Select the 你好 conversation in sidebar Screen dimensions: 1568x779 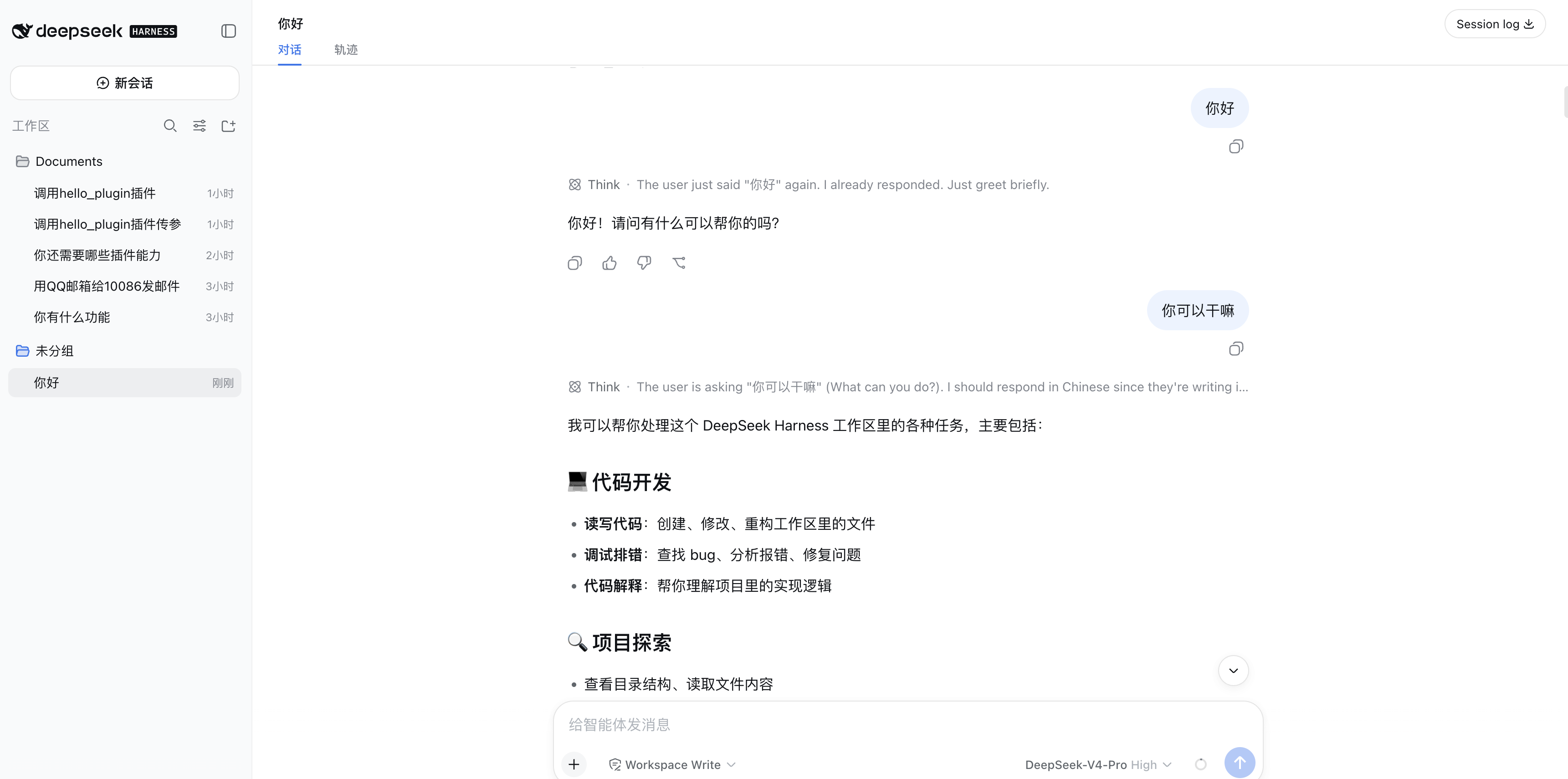pyautogui.click(x=125, y=383)
